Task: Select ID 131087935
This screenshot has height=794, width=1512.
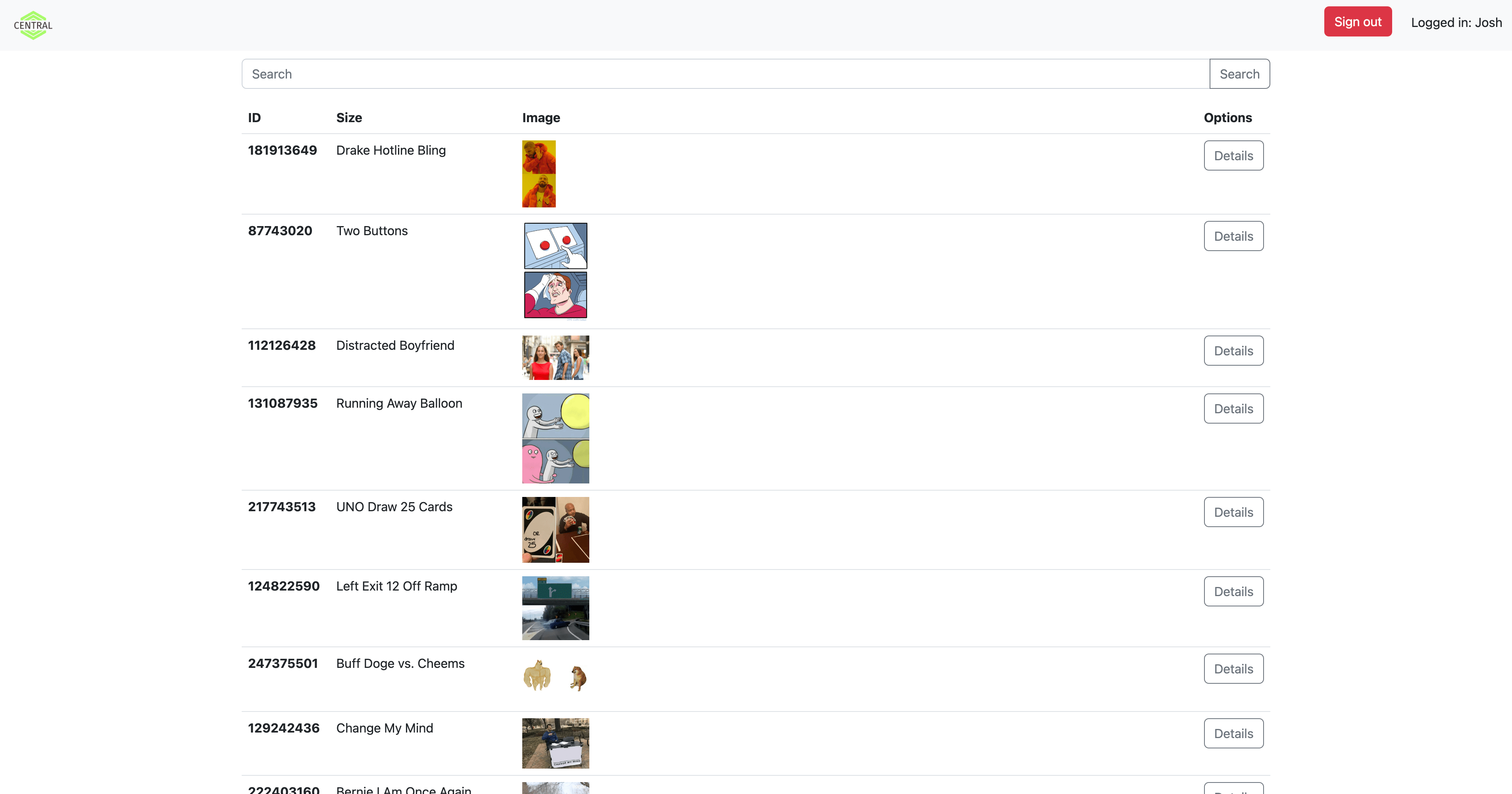Action: [x=282, y=403]
